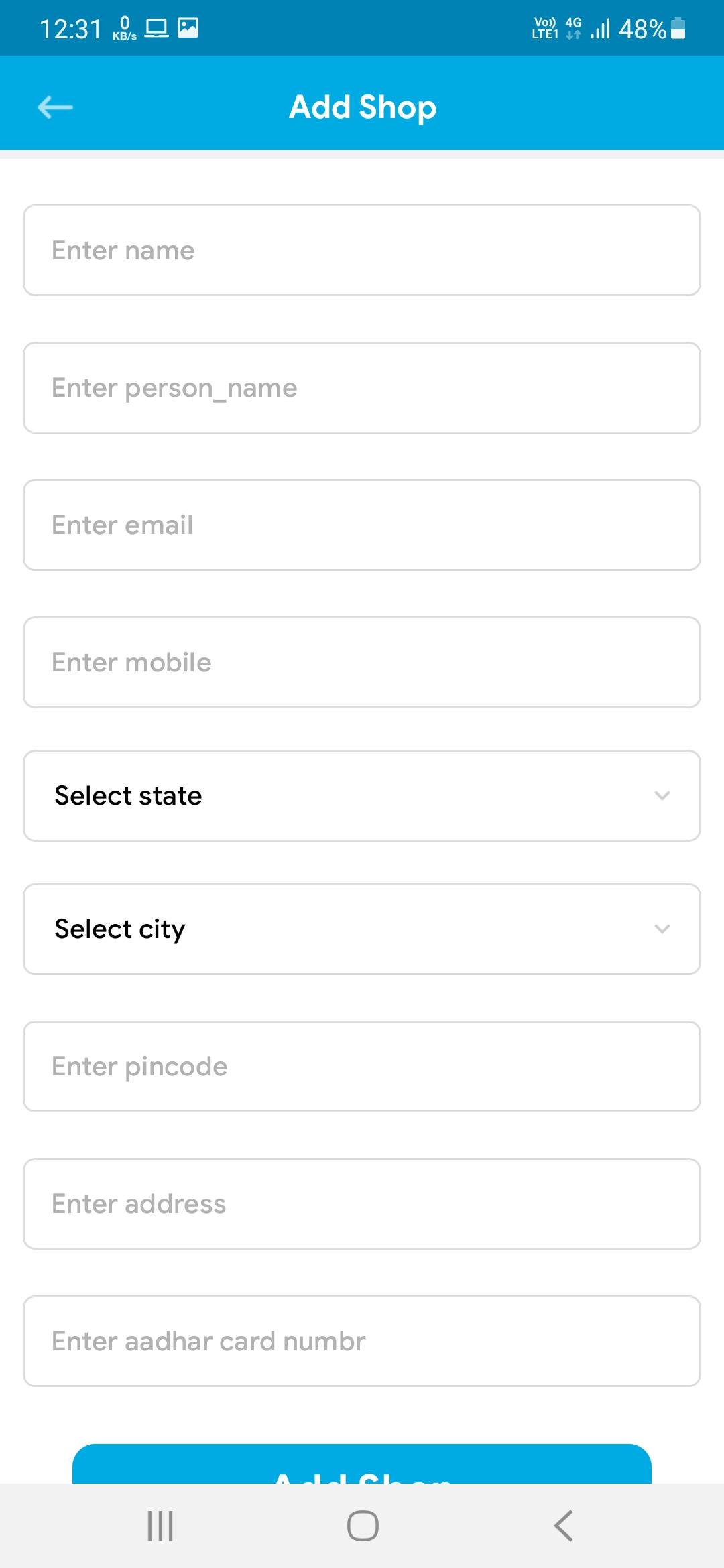
Task: Focus the Enter person_name field
Action: (x=362, y=387)
